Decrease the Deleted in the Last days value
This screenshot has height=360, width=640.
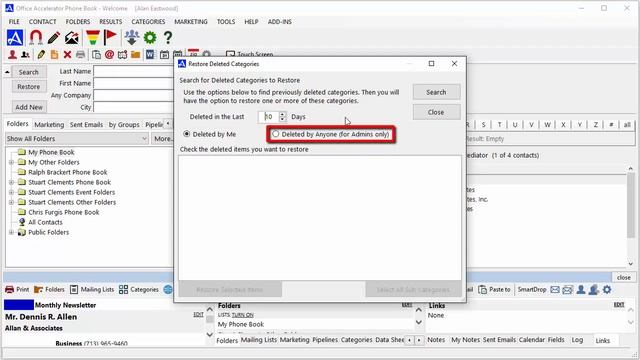coord(282,119)
